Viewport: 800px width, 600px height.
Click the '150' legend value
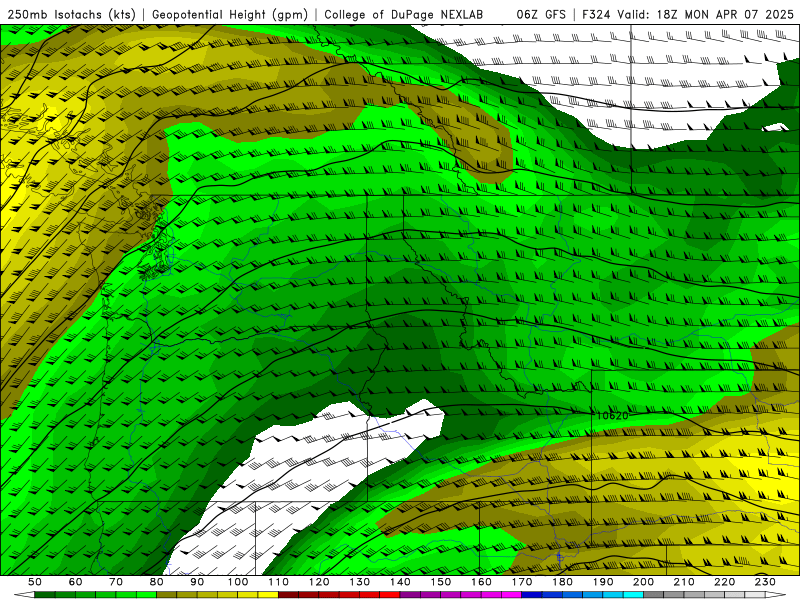pyautogui.click(x=441, y=582)
